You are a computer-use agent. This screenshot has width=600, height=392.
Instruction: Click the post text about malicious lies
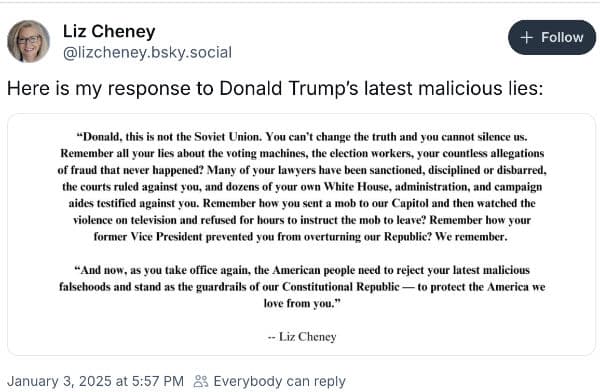[275, 88]
